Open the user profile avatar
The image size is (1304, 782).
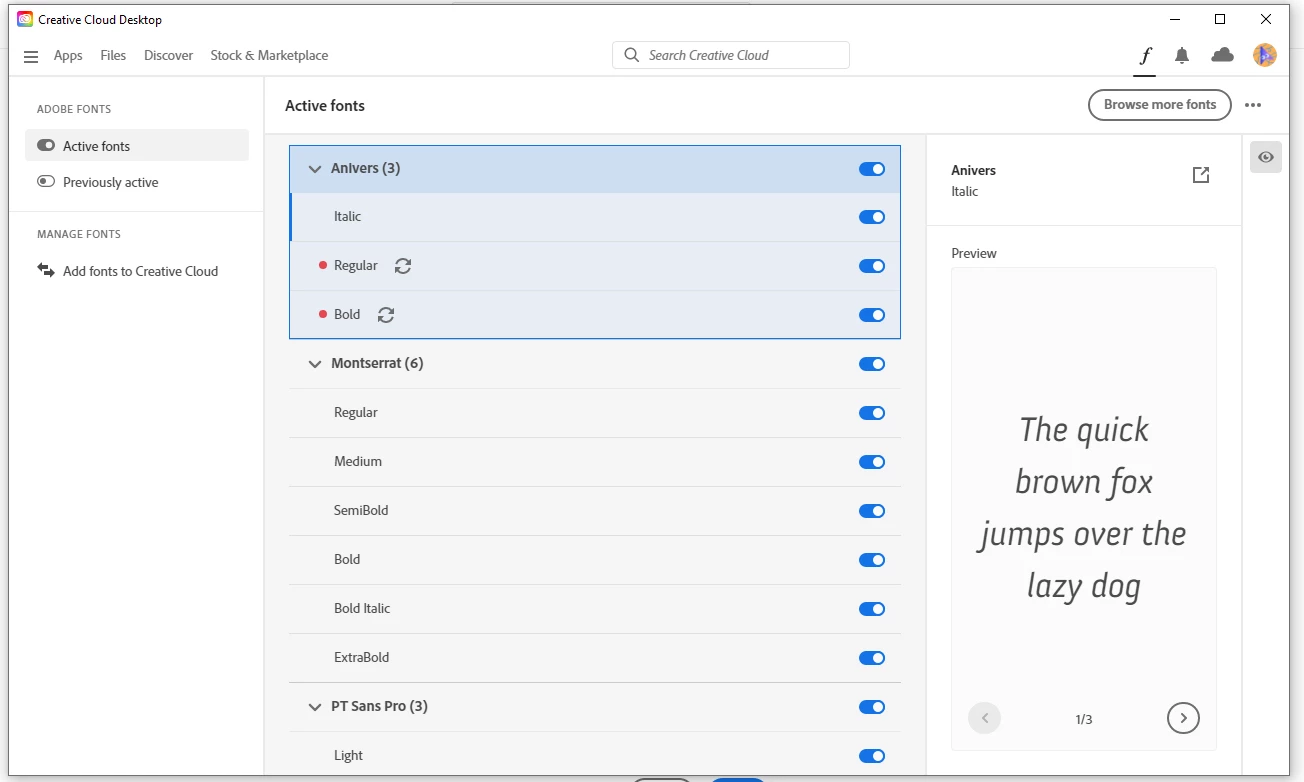pyautogui.click(x=1264, y=55)
